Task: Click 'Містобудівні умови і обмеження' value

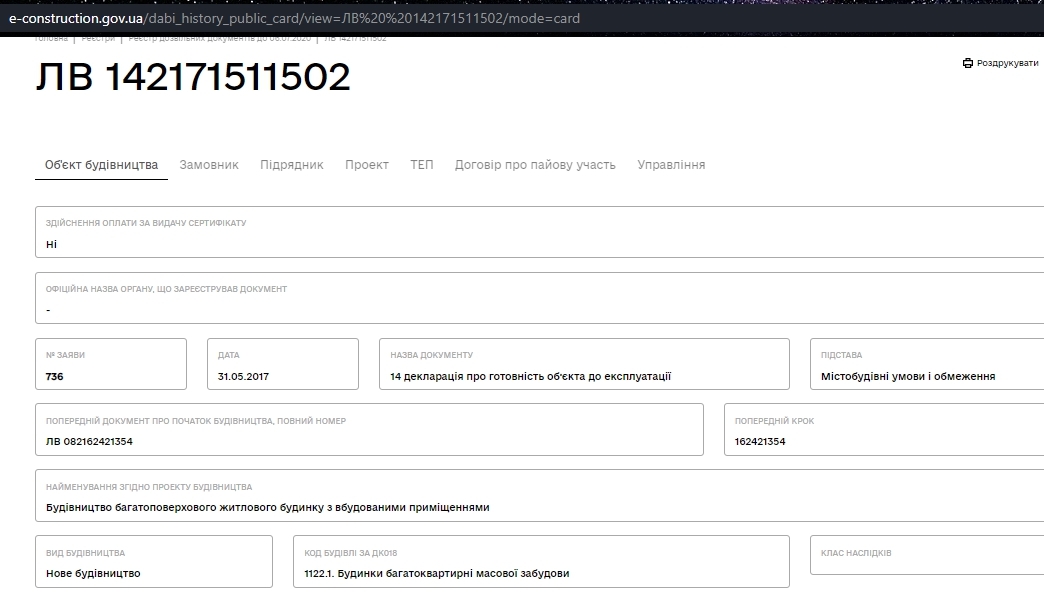Action: pos(908,376)
